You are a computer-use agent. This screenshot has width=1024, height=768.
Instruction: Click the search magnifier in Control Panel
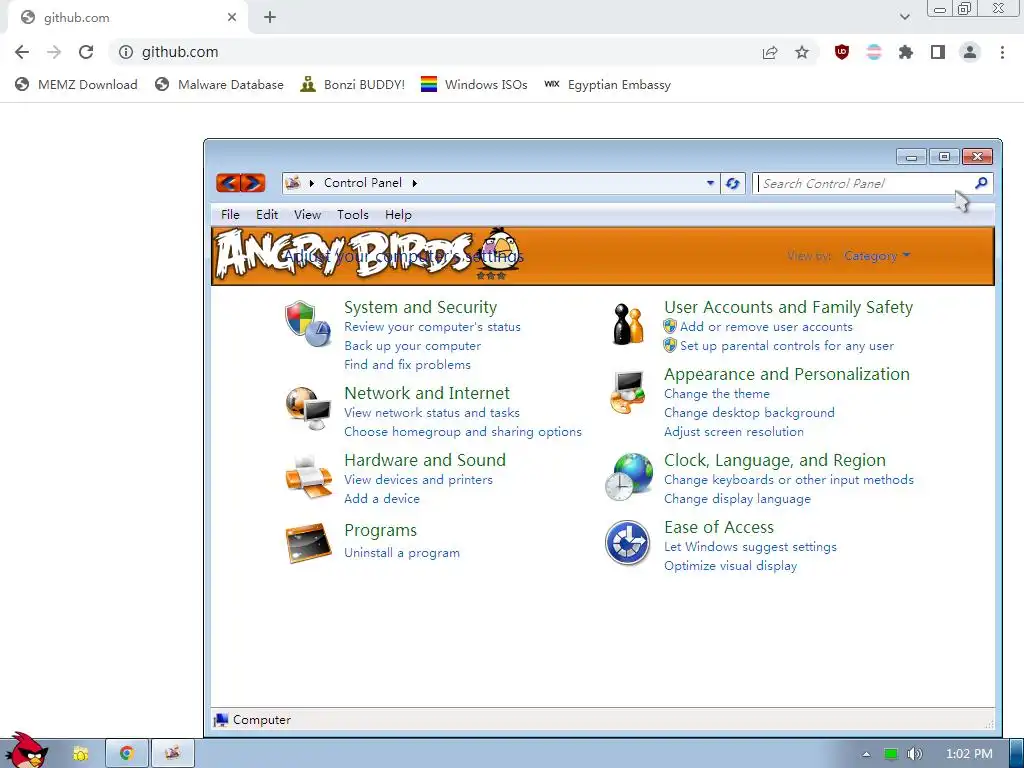tap(981, 183)
